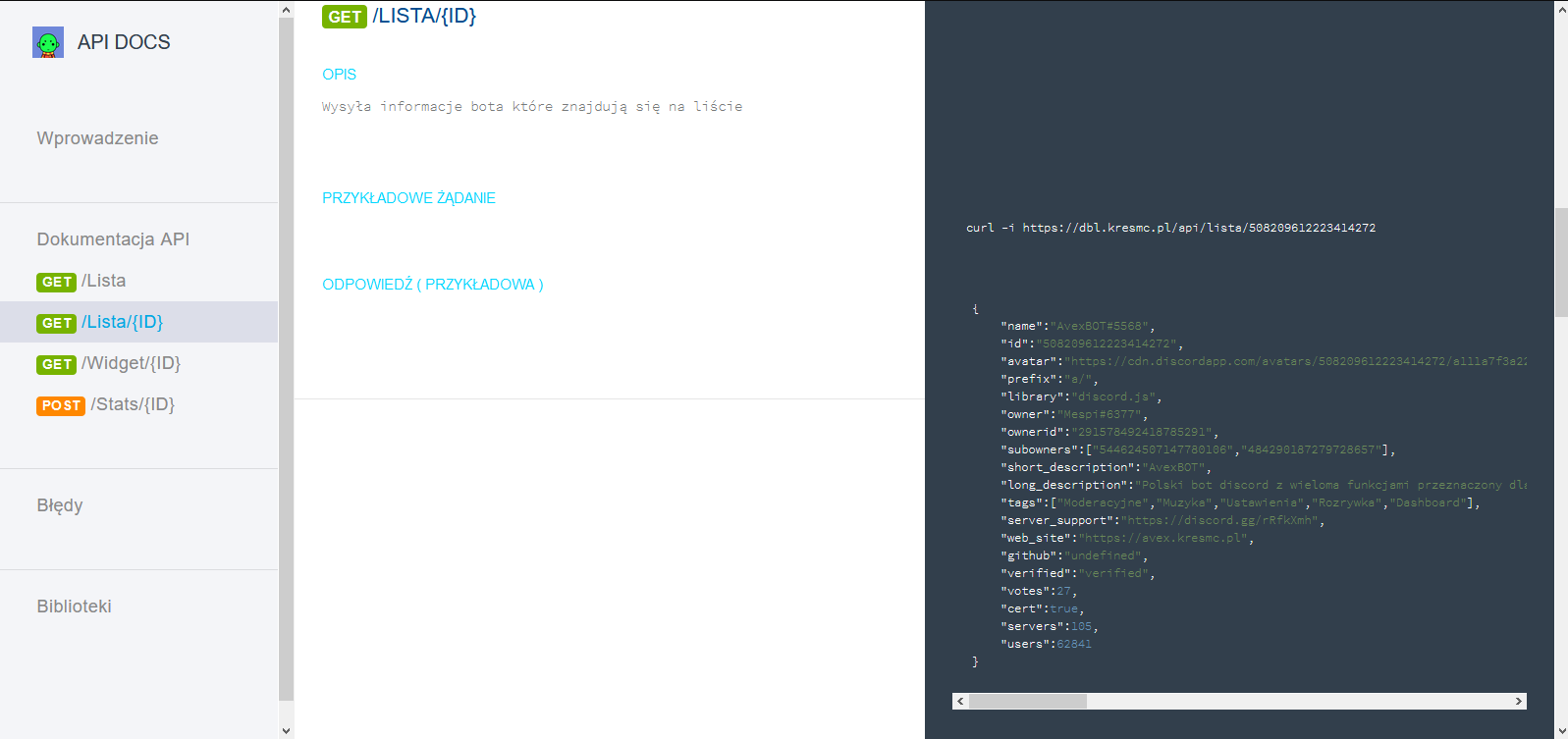1568x739 pixels.
Task: Click the horizontal scrollbar thumb under JSON
Action: point(1027,701)
